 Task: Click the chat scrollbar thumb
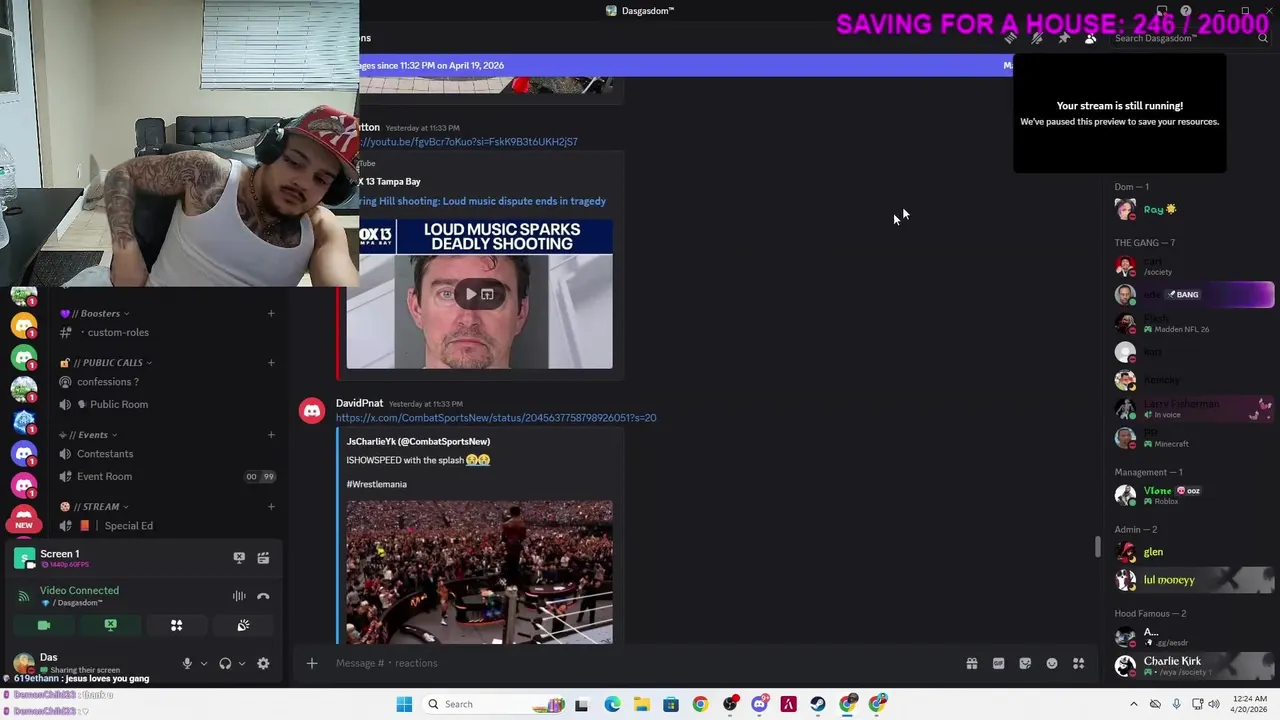click(x=1097, y=547)
